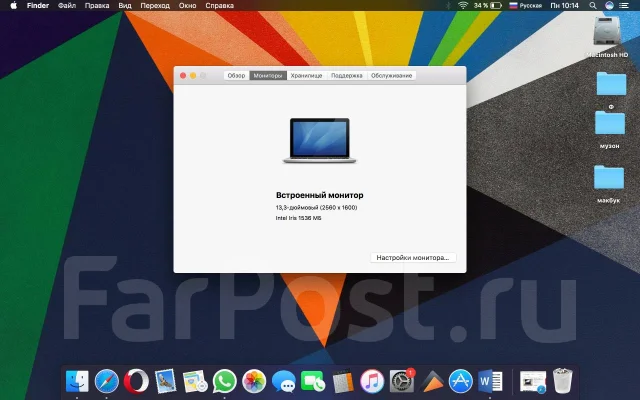Image resolution: width=640 pixels, height=400 pixels.
Task: Switch to the Обслуживание tab
Action: point(391,76)
